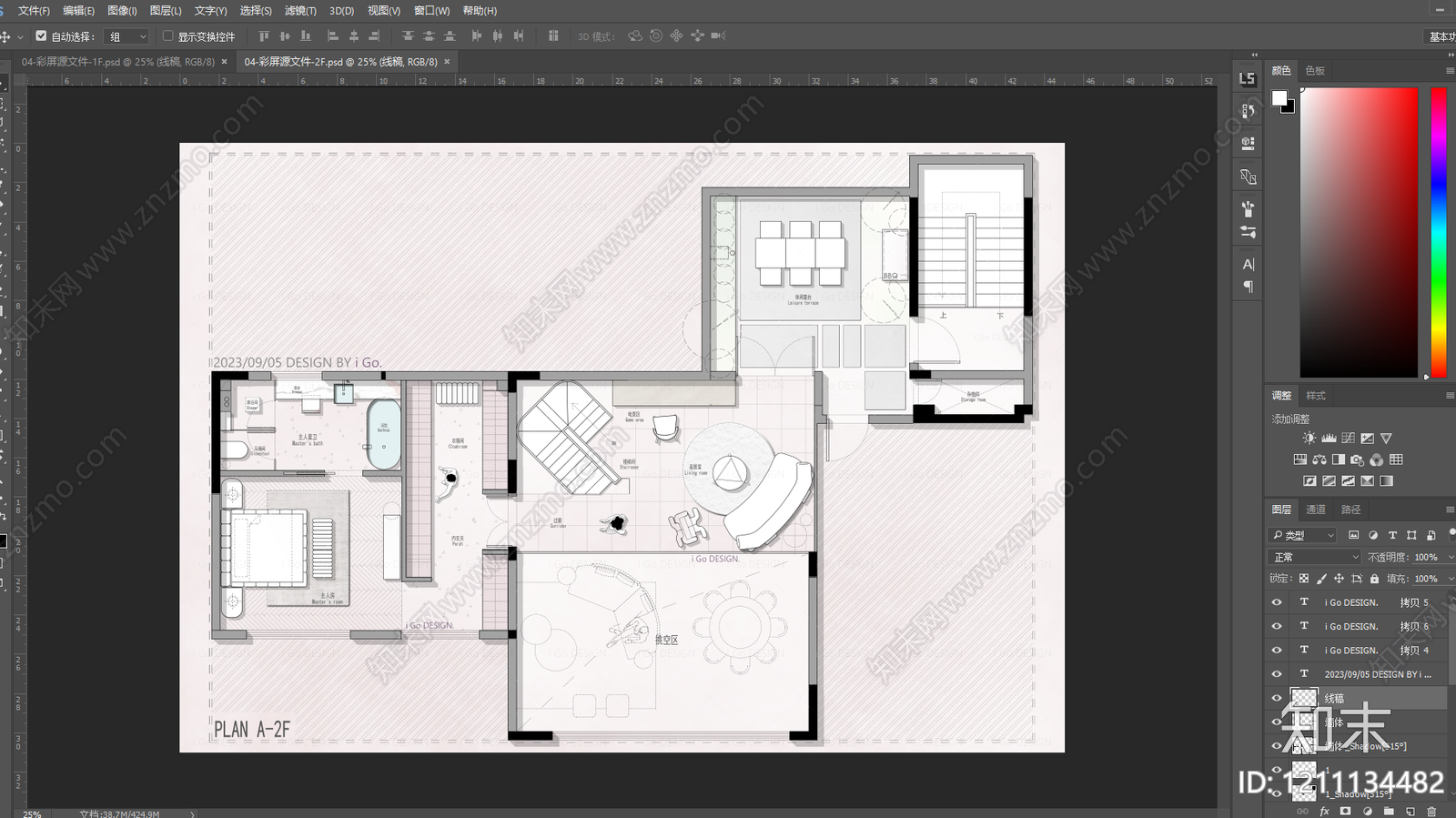The height and width of the screenshot is (818, 1456).
Task: Click the hue spectrum slider bar
Action: (x=1439, y=232)
